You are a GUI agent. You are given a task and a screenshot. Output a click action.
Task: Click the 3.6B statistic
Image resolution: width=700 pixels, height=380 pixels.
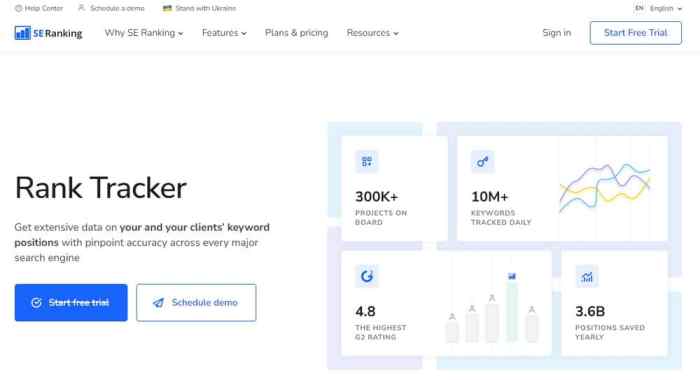click(x=590, y=311)
